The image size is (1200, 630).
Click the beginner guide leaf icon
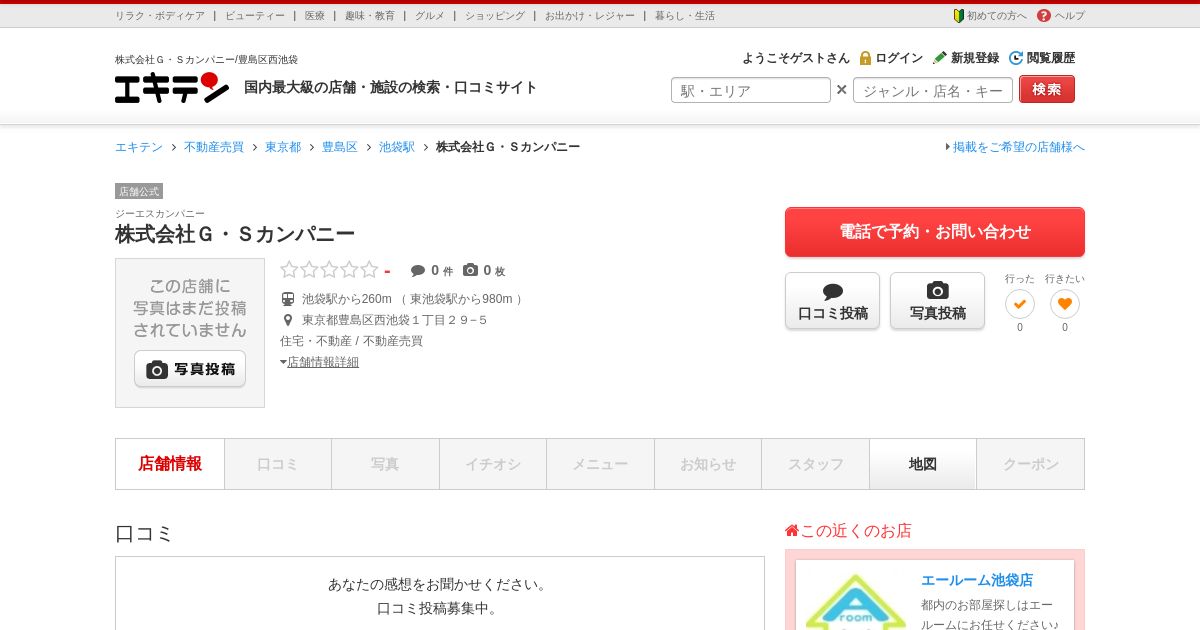click(958, 16)
